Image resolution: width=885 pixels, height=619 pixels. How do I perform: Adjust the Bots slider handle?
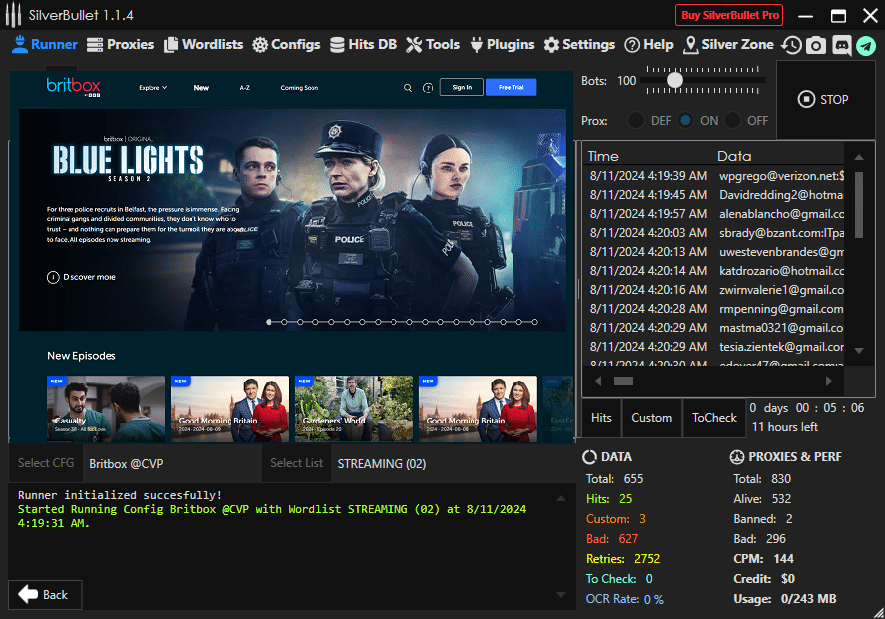(674, 81)
